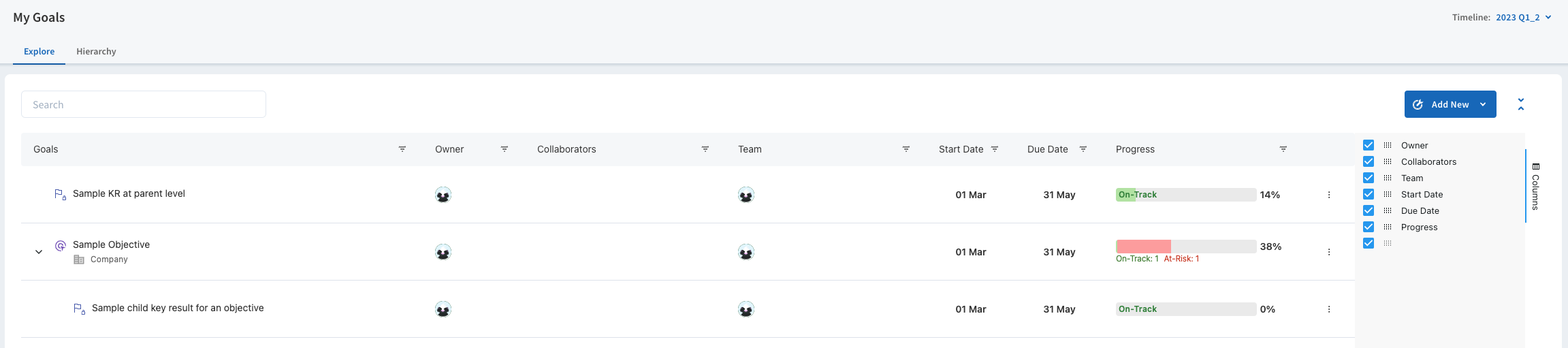Click owner avatar on Sample Objective row
The image size is (1568, 348).
443,252
